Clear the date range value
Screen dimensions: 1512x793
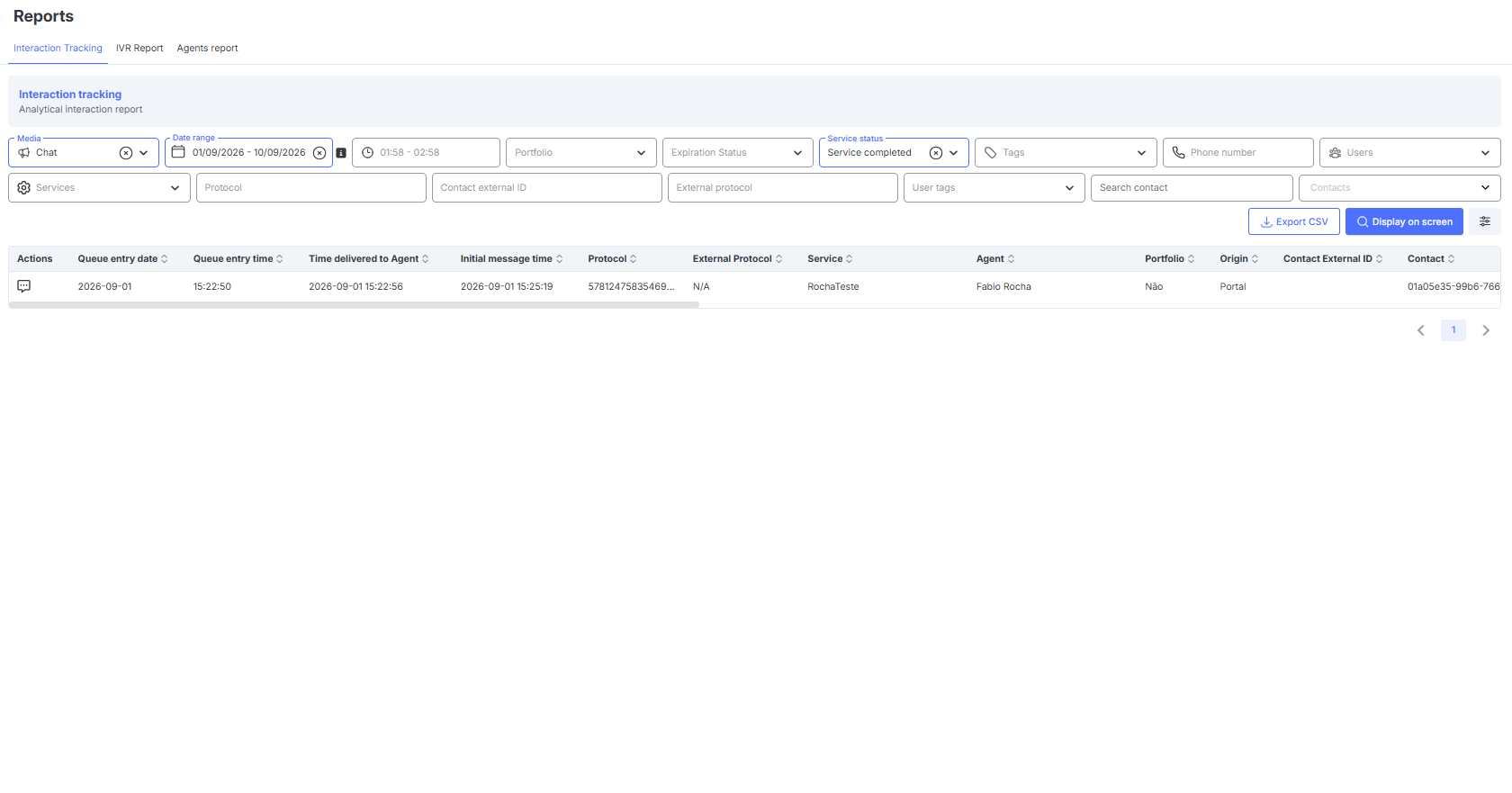[x=319, y=153]
